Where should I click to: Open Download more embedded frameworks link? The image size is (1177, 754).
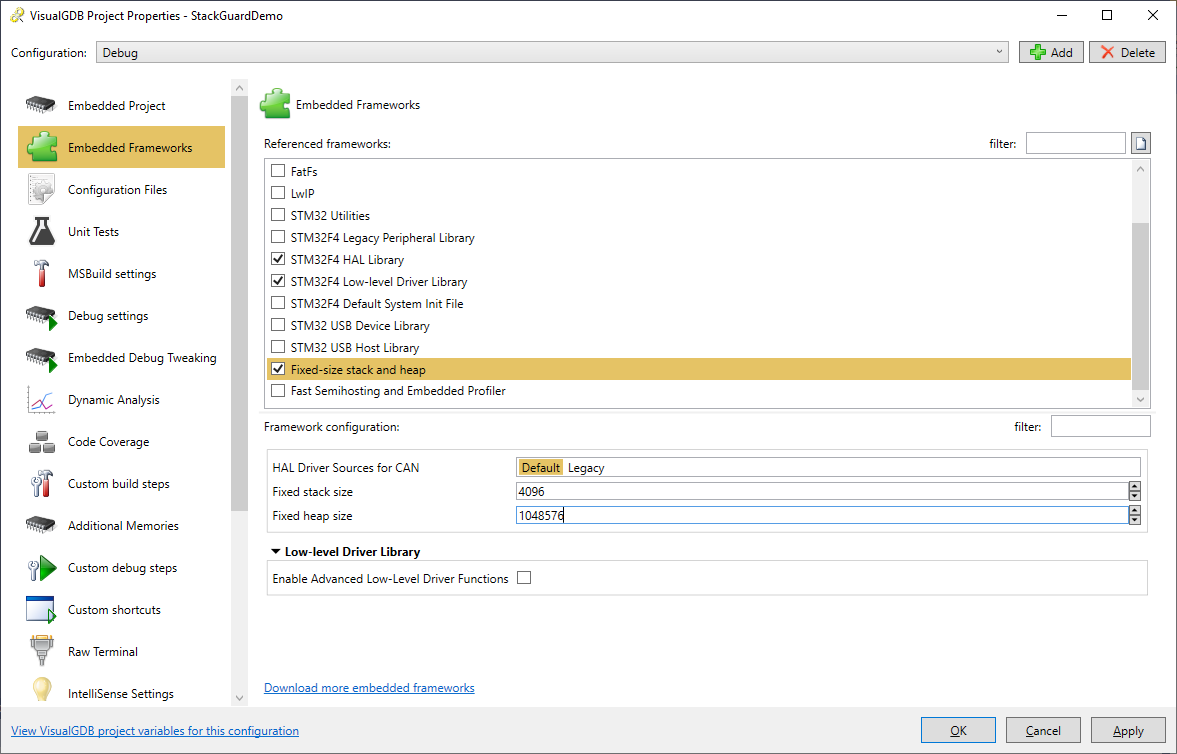pos(369,687)
